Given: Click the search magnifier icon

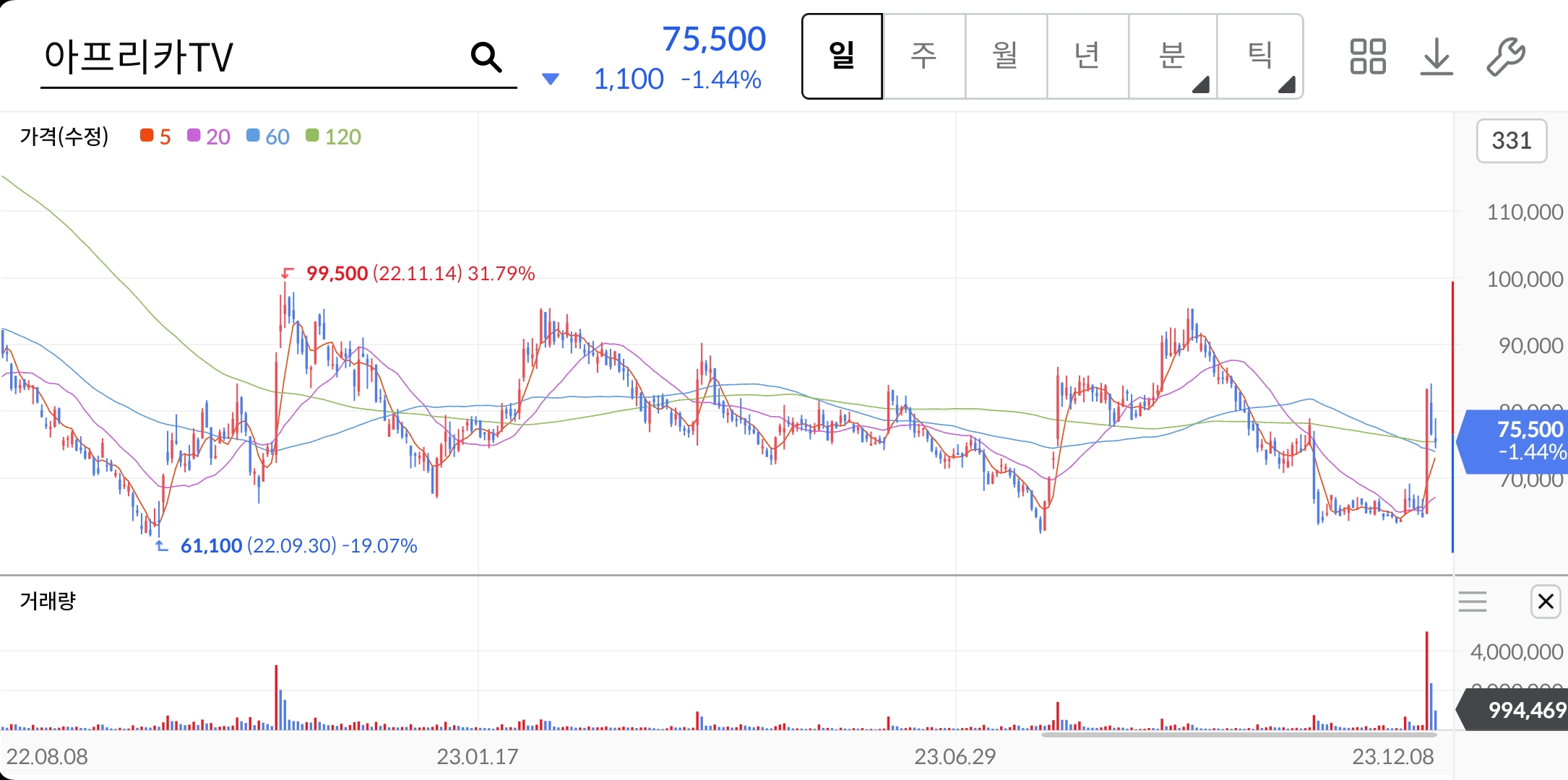Looking at the screenshot, I should 486,57.
